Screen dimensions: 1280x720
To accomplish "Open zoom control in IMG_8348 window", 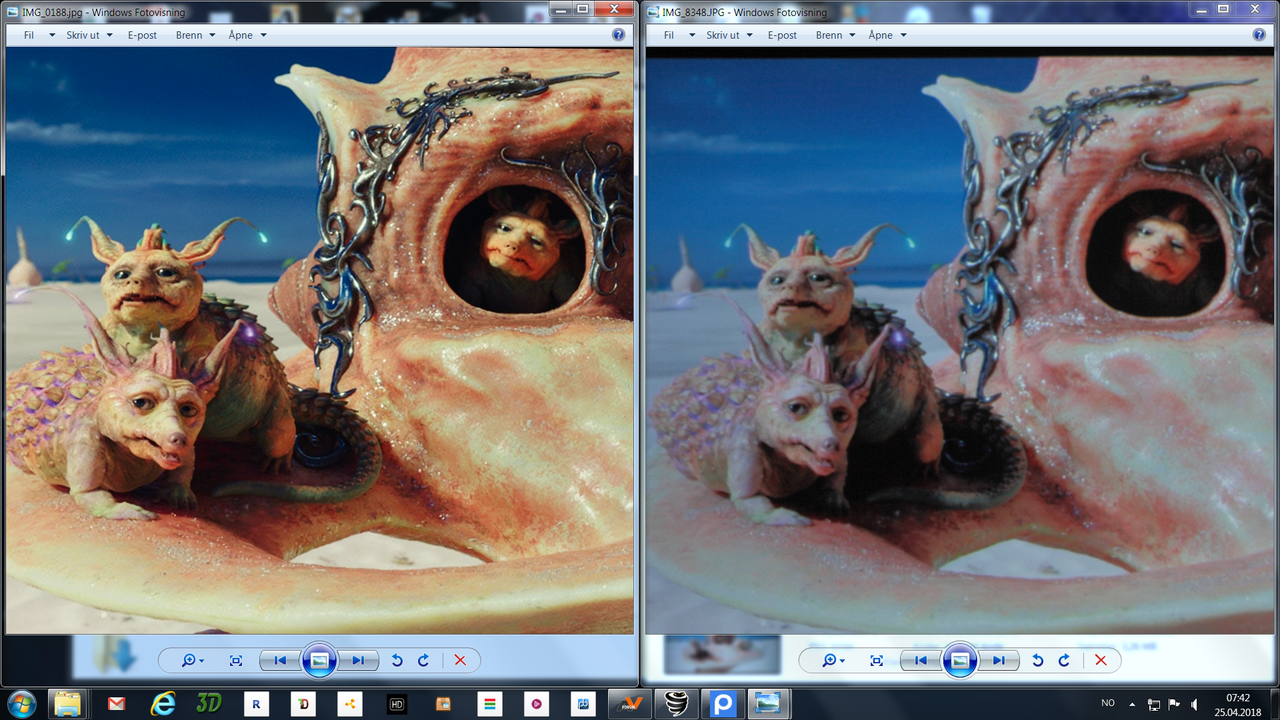I will 831,660.
